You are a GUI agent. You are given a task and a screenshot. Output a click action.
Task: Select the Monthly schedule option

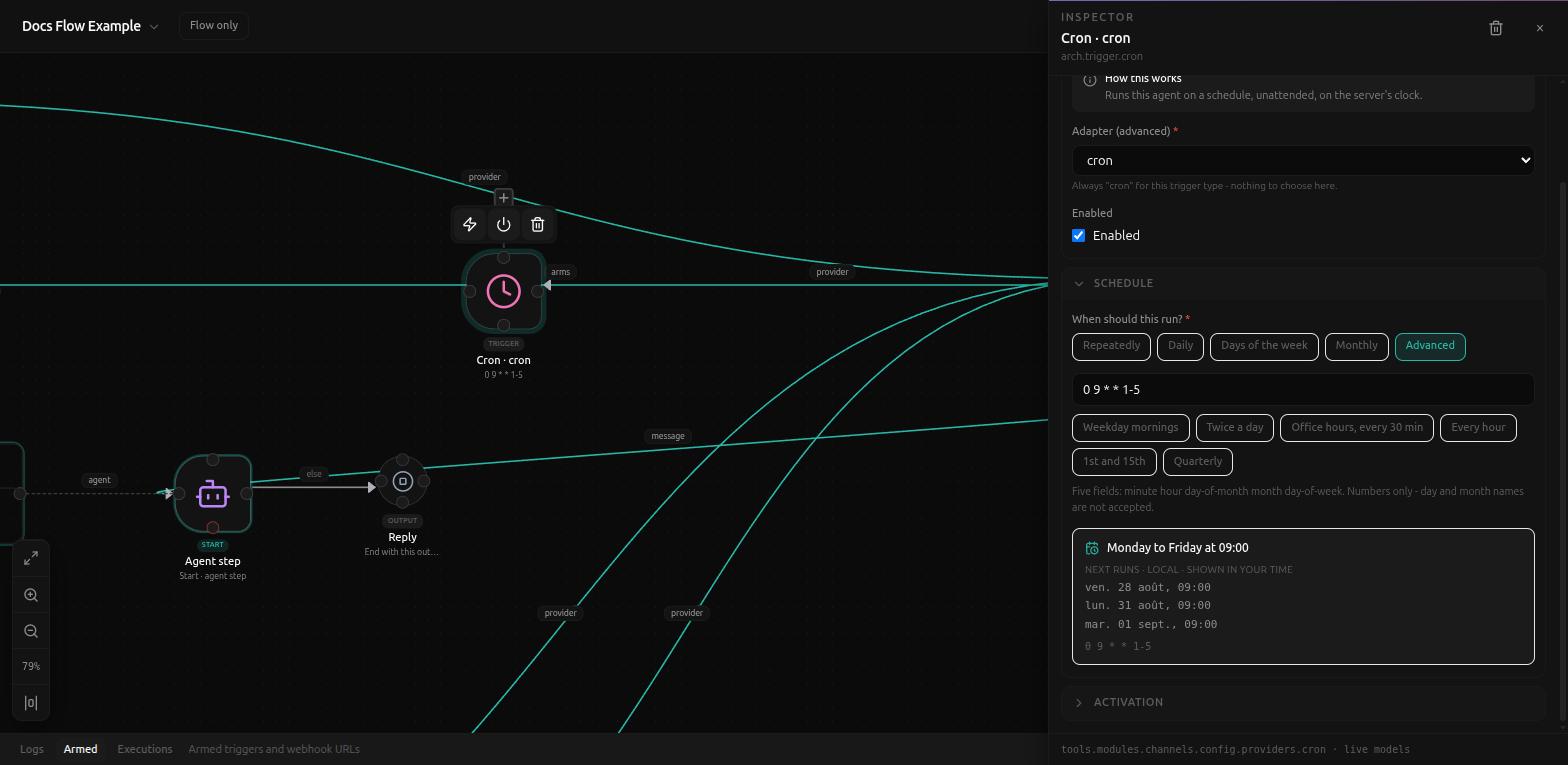[1357, 346]
